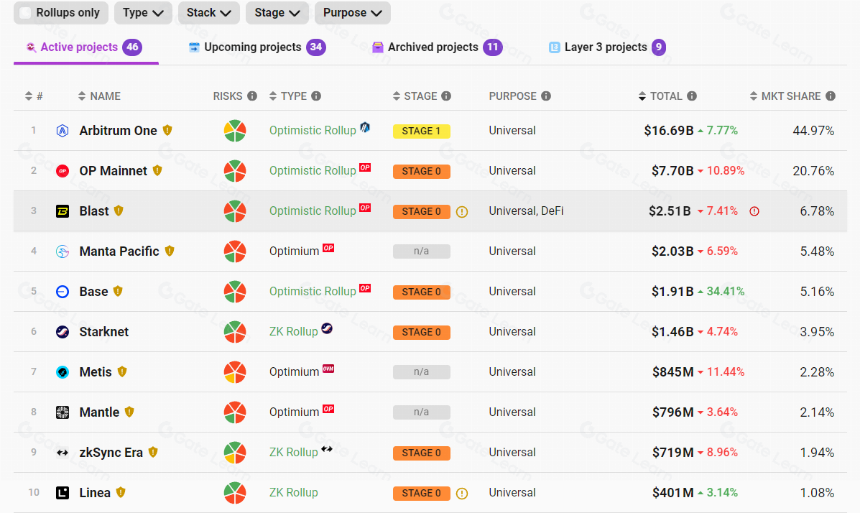Open the Purpose filter dropdown

click(x=352, y=13)
